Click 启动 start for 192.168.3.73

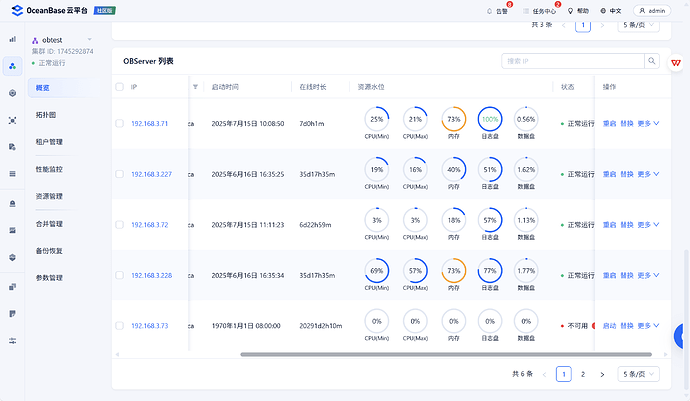point(609,326)
